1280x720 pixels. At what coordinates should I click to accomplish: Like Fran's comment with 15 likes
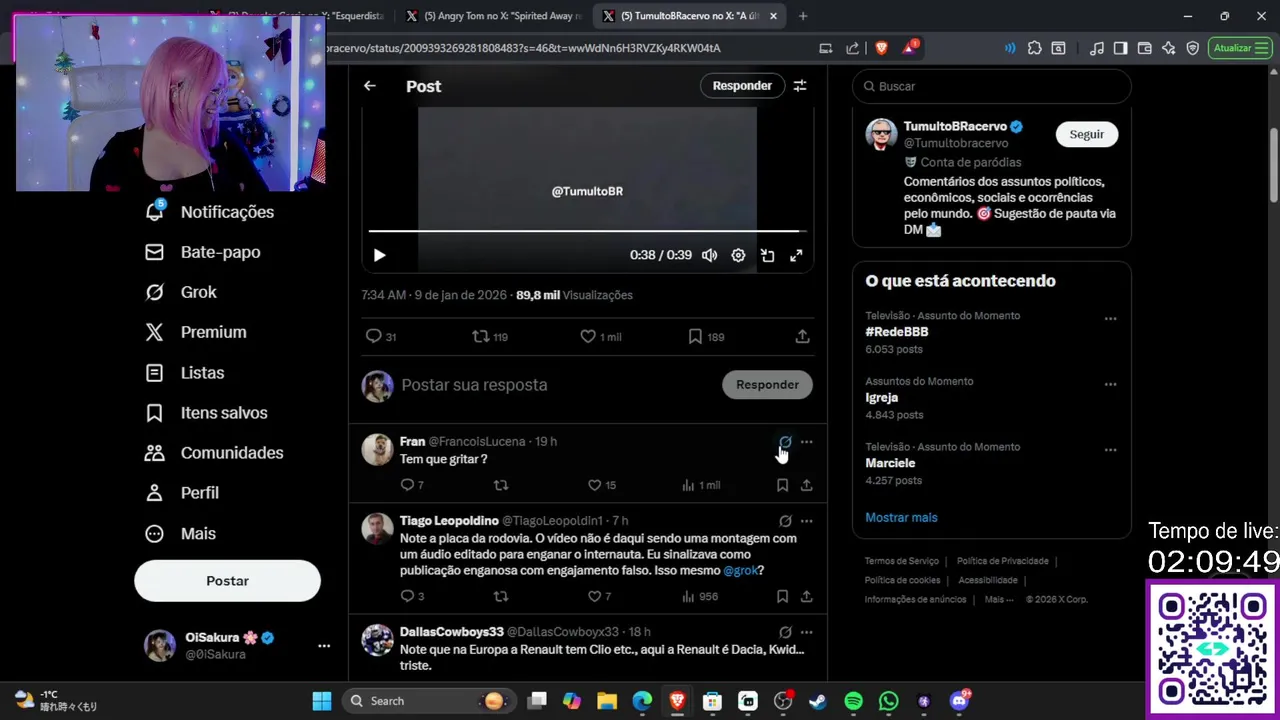click(601, 485)
